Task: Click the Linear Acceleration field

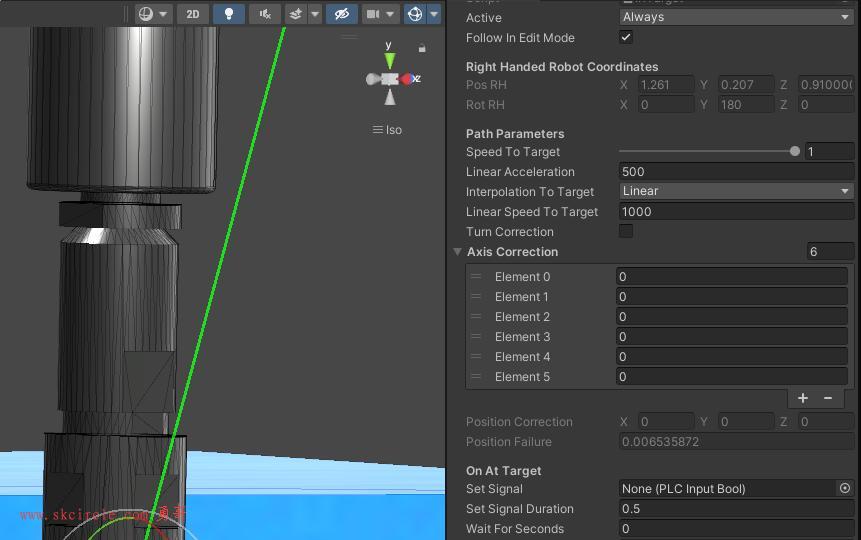Action: point(736,171)
